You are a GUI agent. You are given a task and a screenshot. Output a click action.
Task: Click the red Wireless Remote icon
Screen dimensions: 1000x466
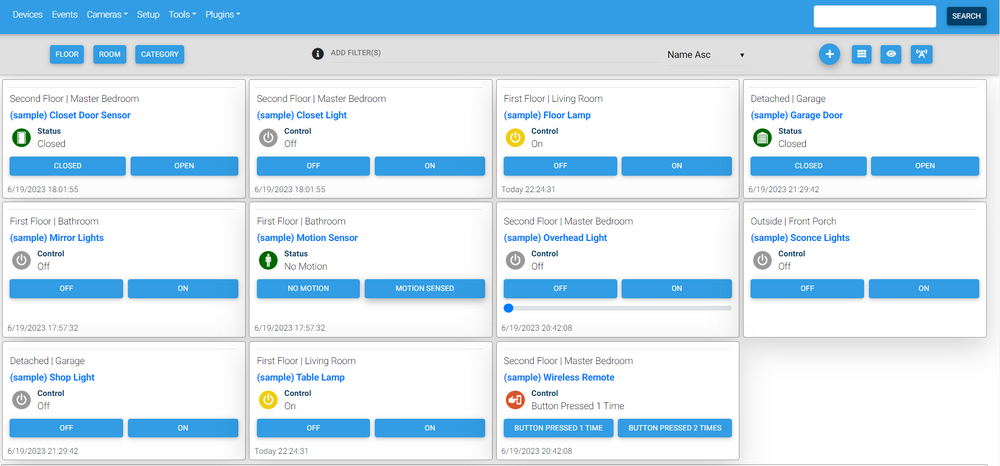pos(515,400)
